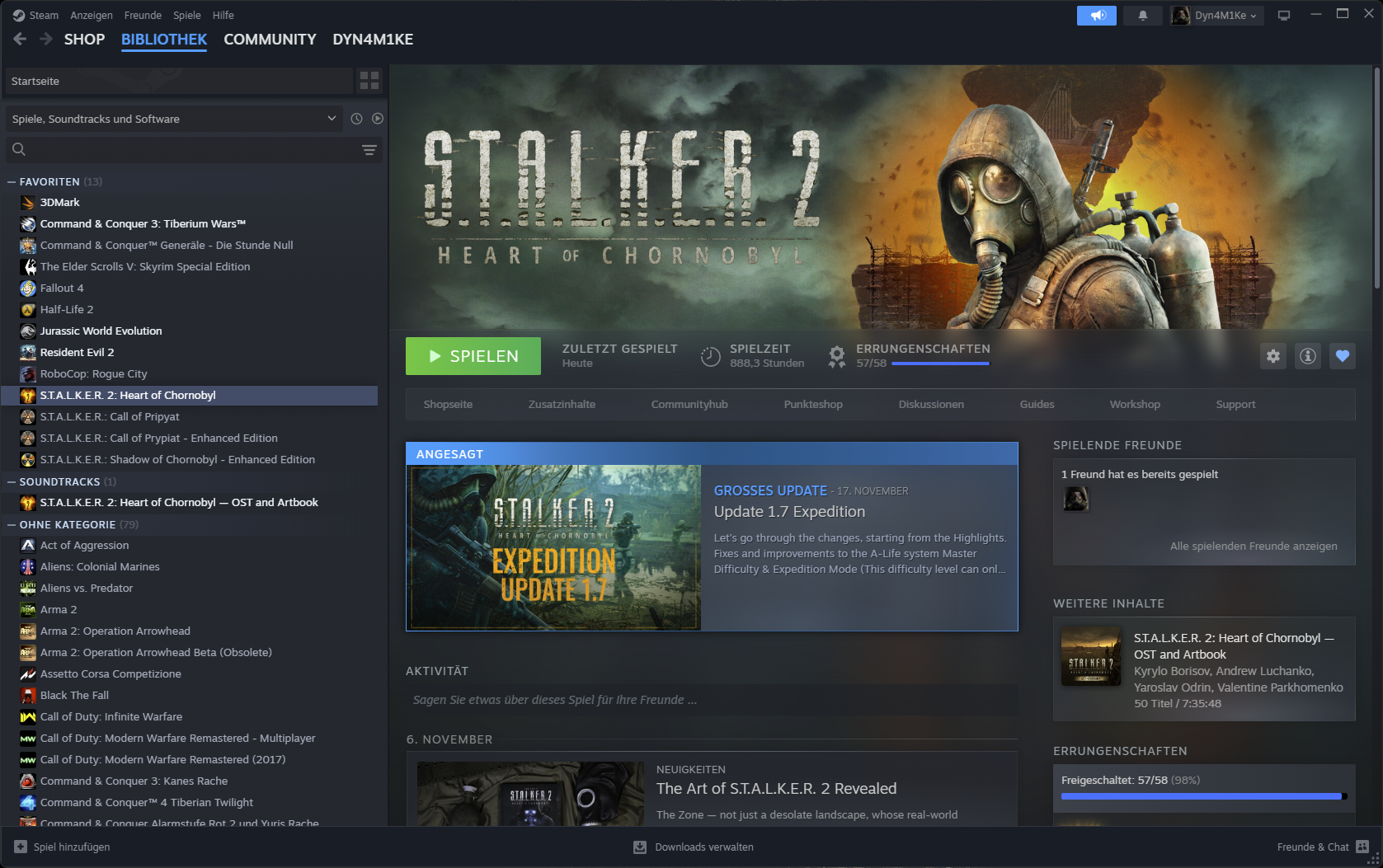Click the playtime clock icon
Image resolution: width=1383 pixels, height=868 pixels.
pos(710,356)
